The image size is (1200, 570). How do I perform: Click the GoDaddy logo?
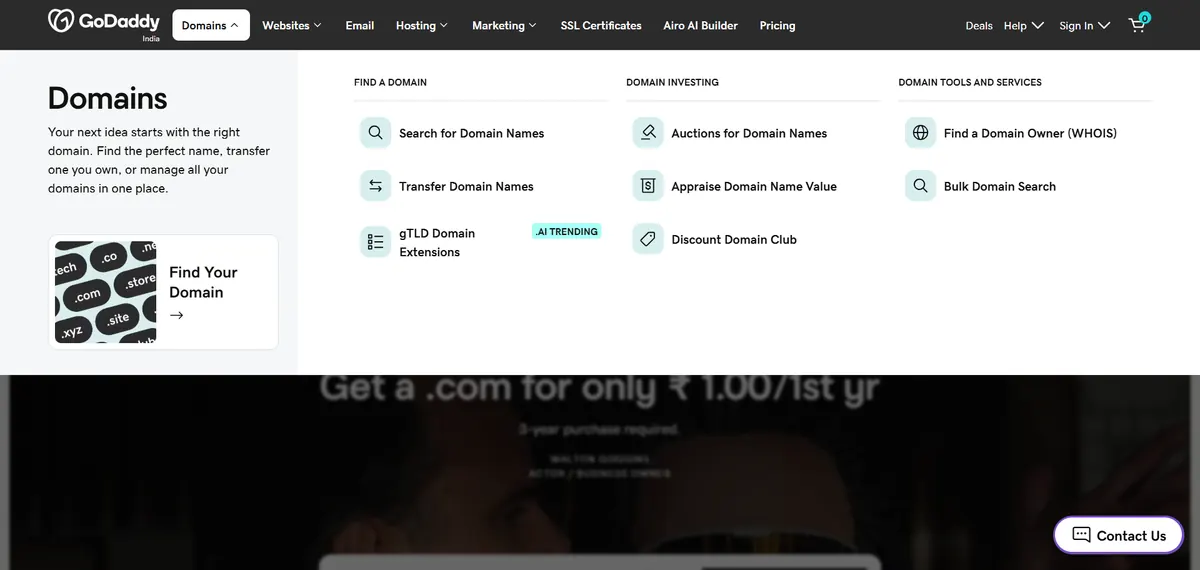[104, 22]
